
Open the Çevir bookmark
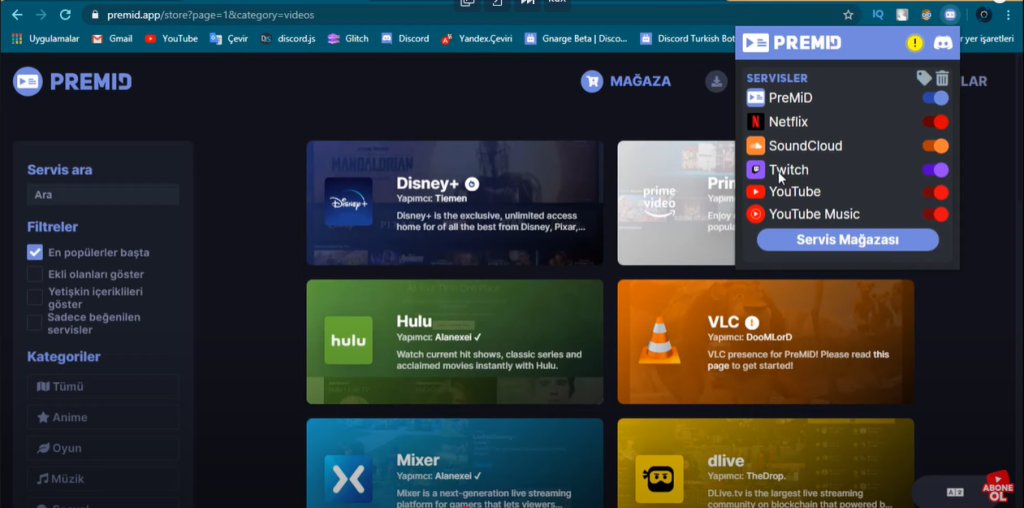tap(229, 39)
